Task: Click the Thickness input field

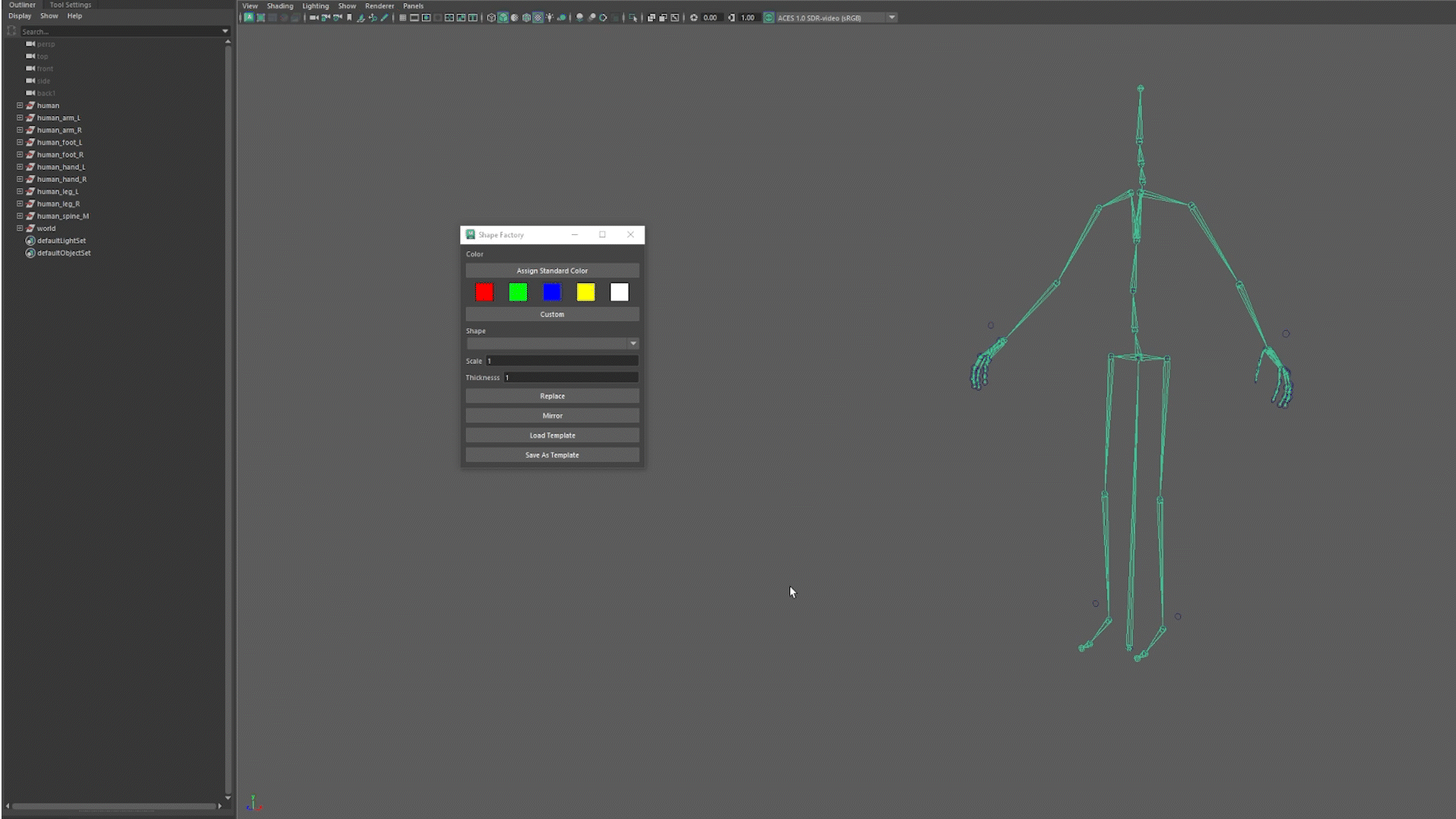Action: pyautogui.click(x=570, y=378)
